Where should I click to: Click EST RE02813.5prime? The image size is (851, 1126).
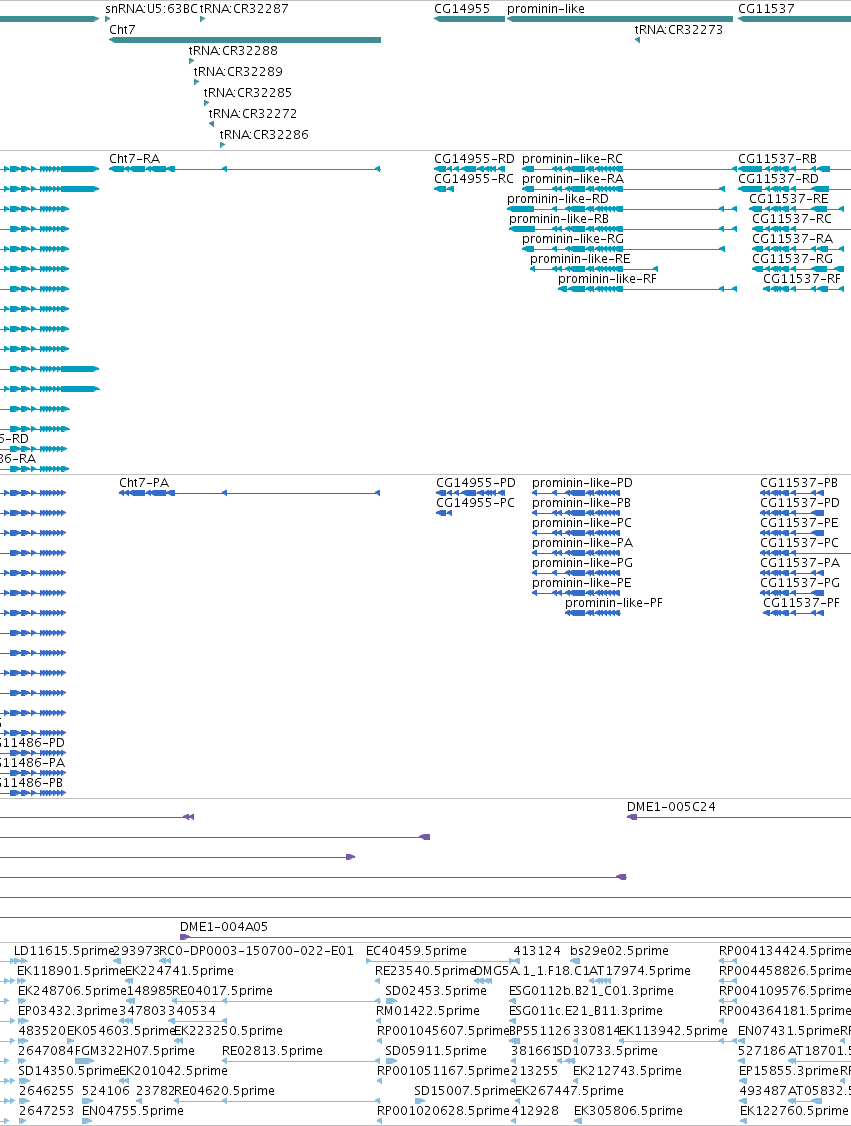(272, 1051)
